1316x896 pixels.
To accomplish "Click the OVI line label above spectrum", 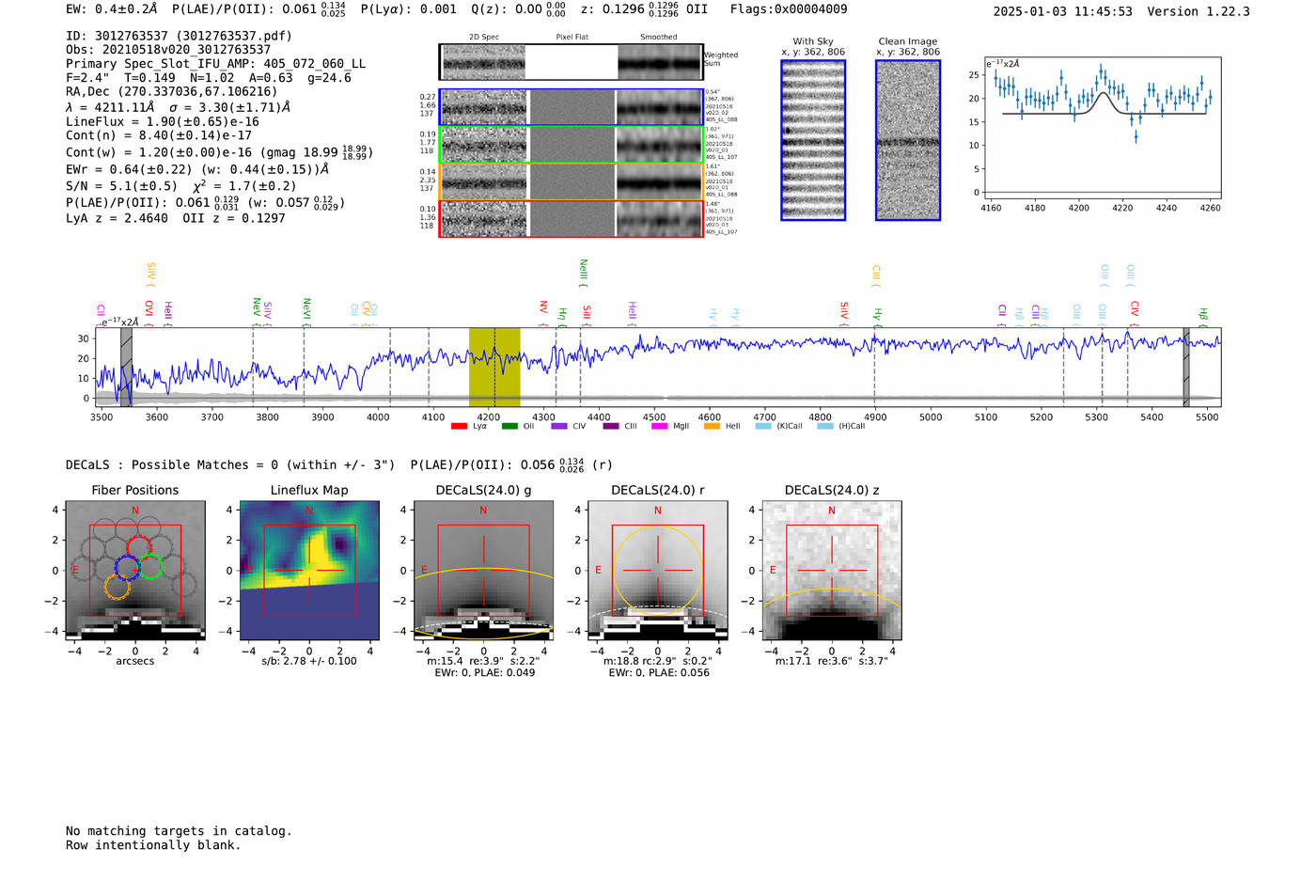I will [x=149, y=311].
